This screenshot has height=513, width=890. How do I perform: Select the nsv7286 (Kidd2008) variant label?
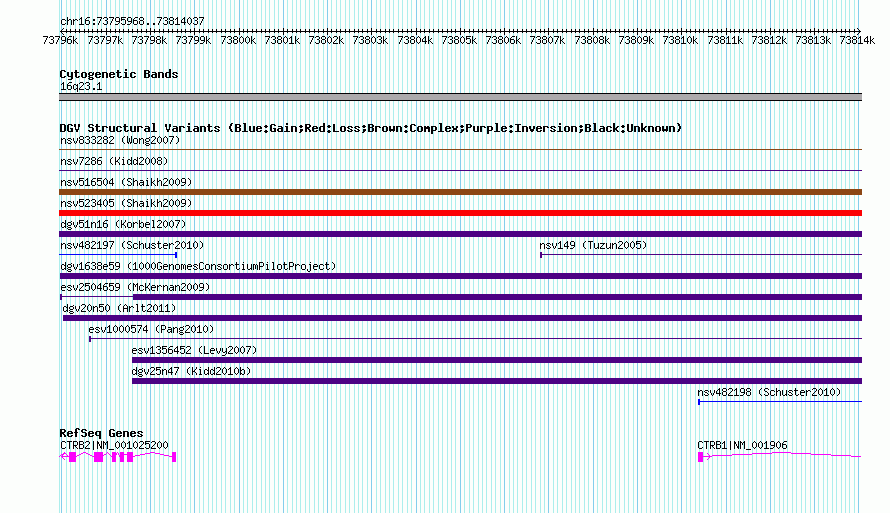point(114,161)
